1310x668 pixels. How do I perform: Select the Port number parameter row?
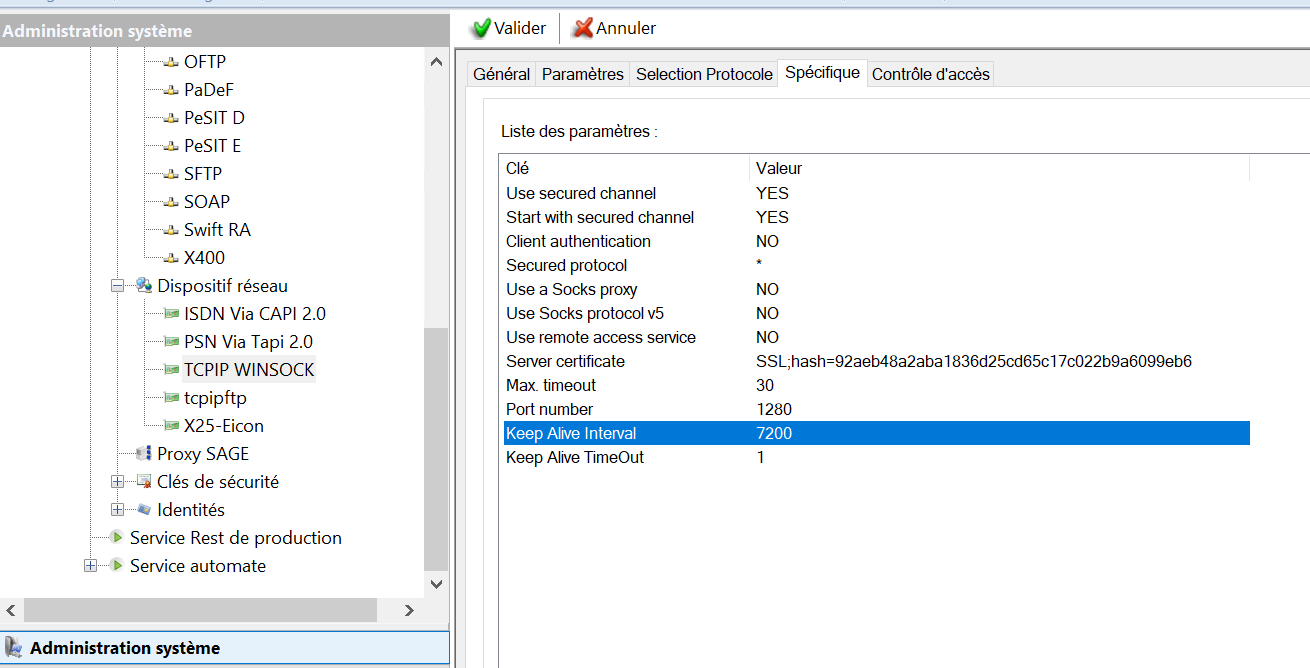coord(549,409)
